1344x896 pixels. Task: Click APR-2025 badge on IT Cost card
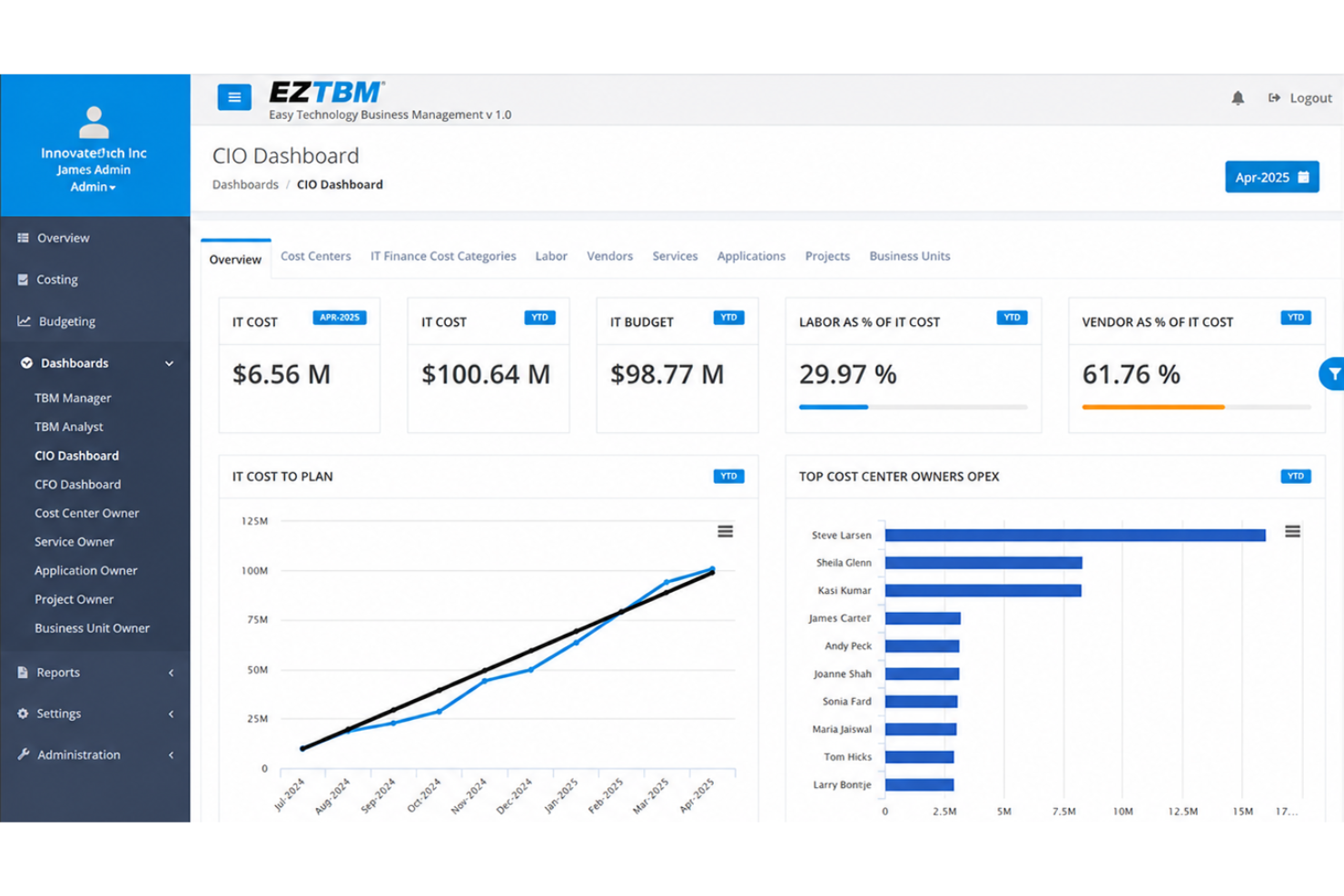click(340, 318)
